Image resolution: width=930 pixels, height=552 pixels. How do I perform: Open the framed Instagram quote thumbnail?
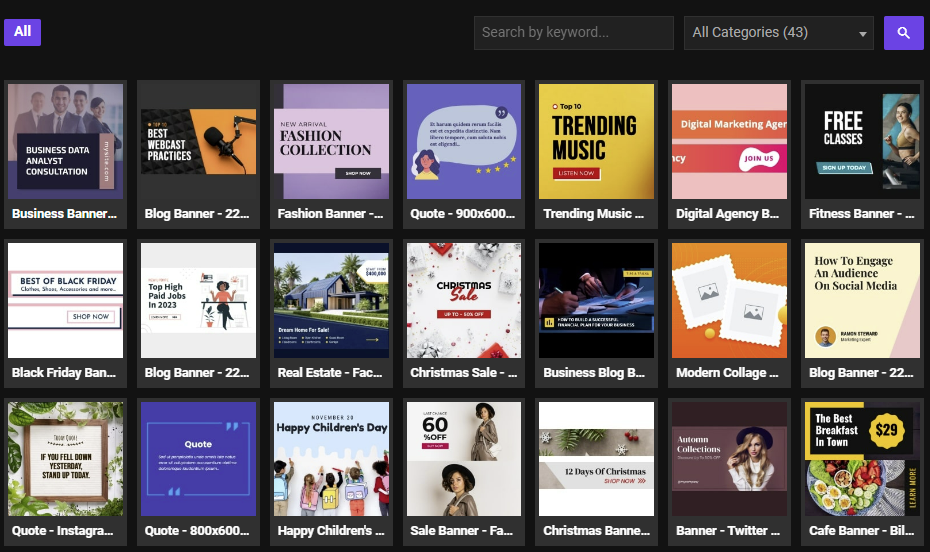65,459
